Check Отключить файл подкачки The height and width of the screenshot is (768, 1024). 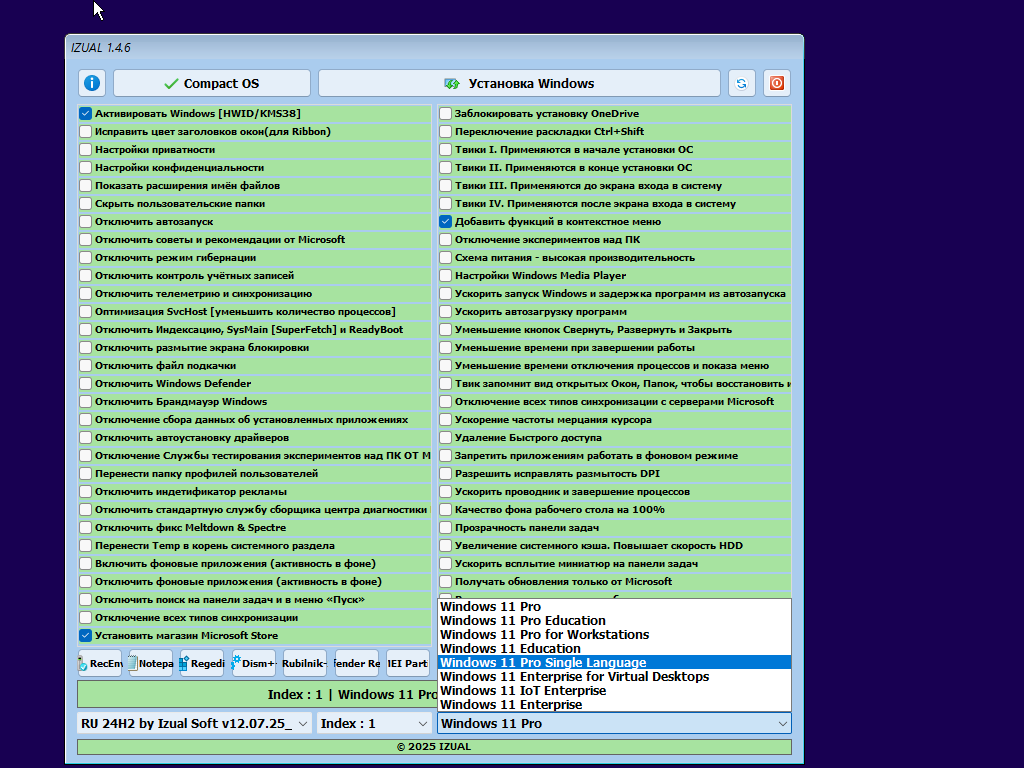point(86,366)
